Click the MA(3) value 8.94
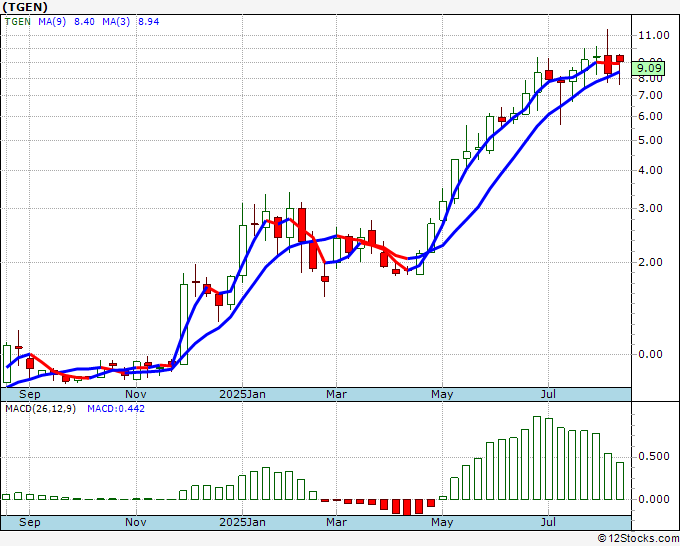Image resolution: width=680 pixels, height=546 pixels. point(148,22)
